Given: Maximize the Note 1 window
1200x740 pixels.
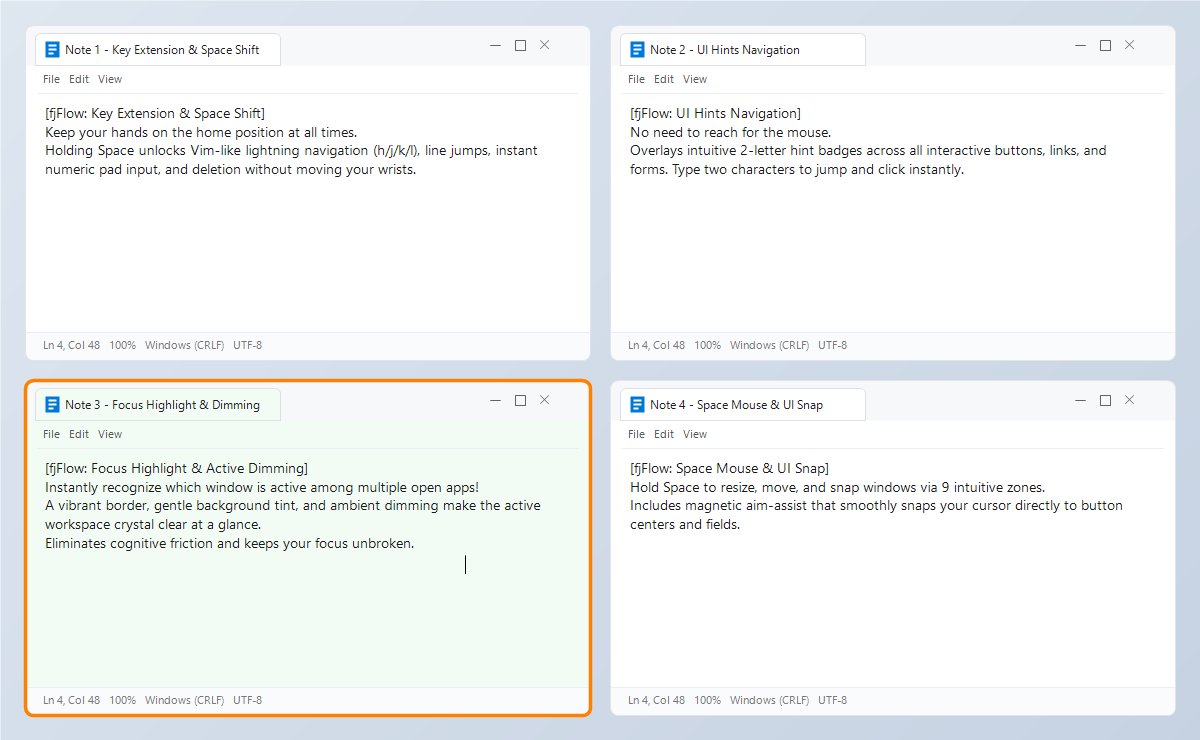Looking at the screenshot, I should click(520, 45).
